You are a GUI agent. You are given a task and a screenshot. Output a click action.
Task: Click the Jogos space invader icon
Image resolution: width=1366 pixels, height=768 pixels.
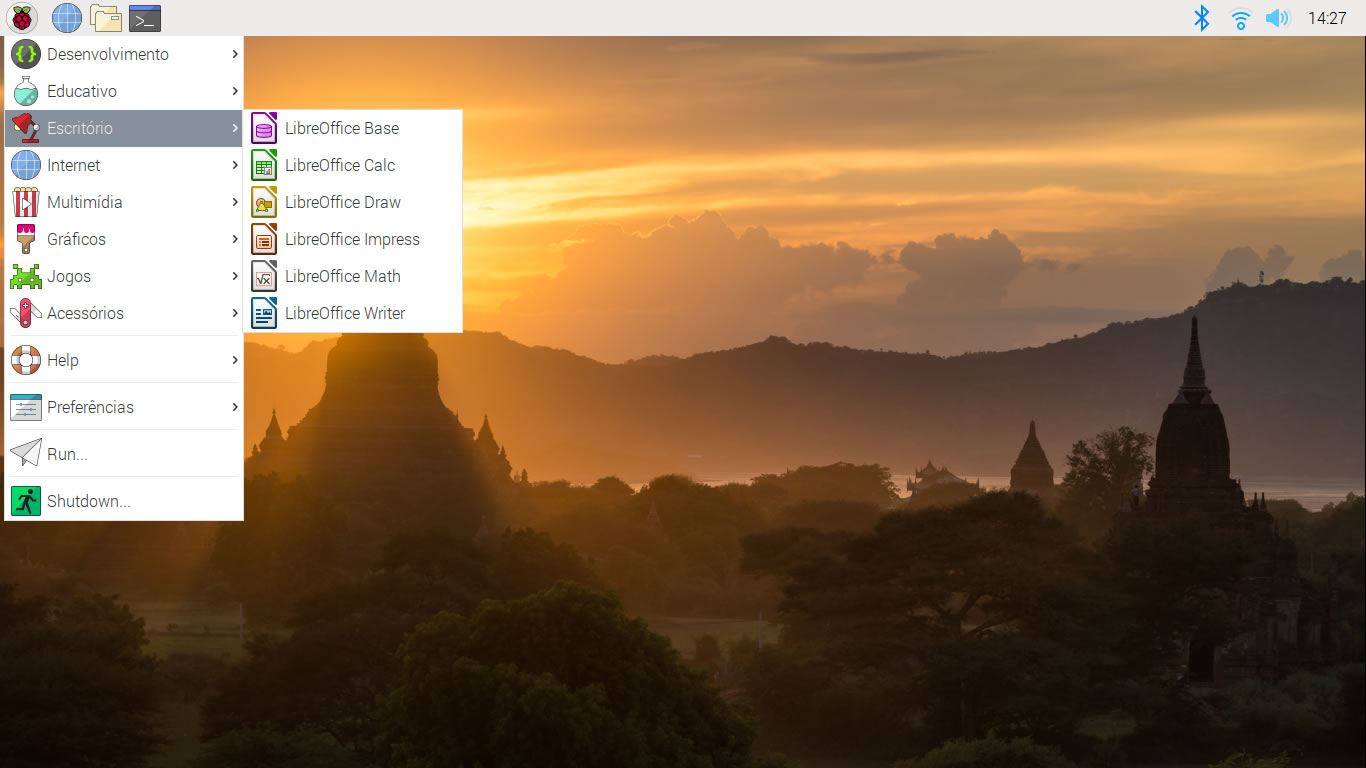26,276
